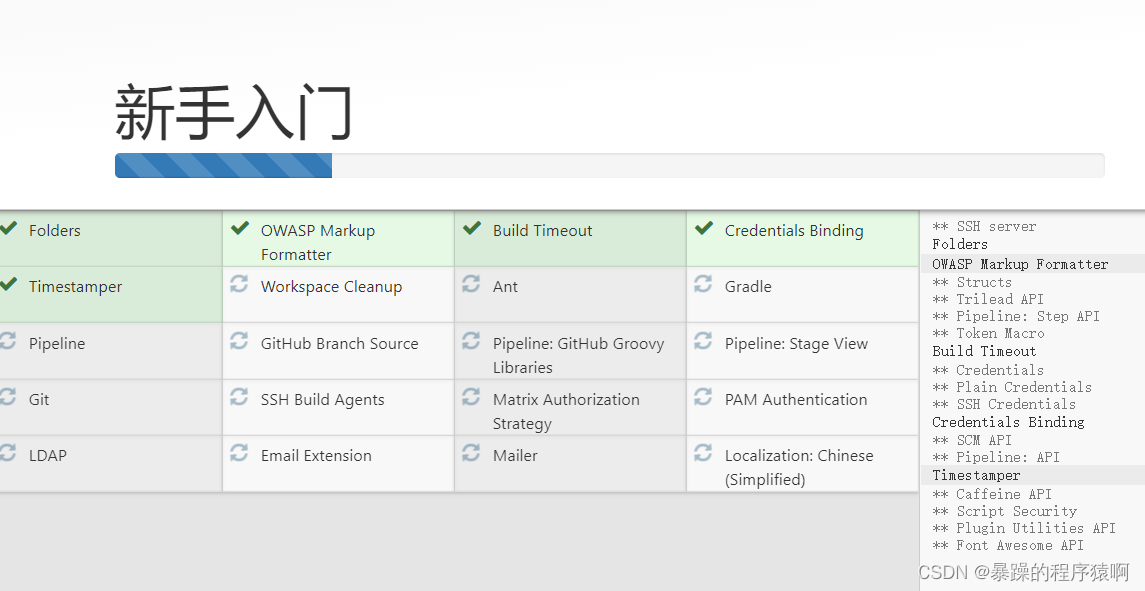This screenshot has height=591, width=1145.
Task: Click the '** SCM API' log line
Action: tap(972, 441)
